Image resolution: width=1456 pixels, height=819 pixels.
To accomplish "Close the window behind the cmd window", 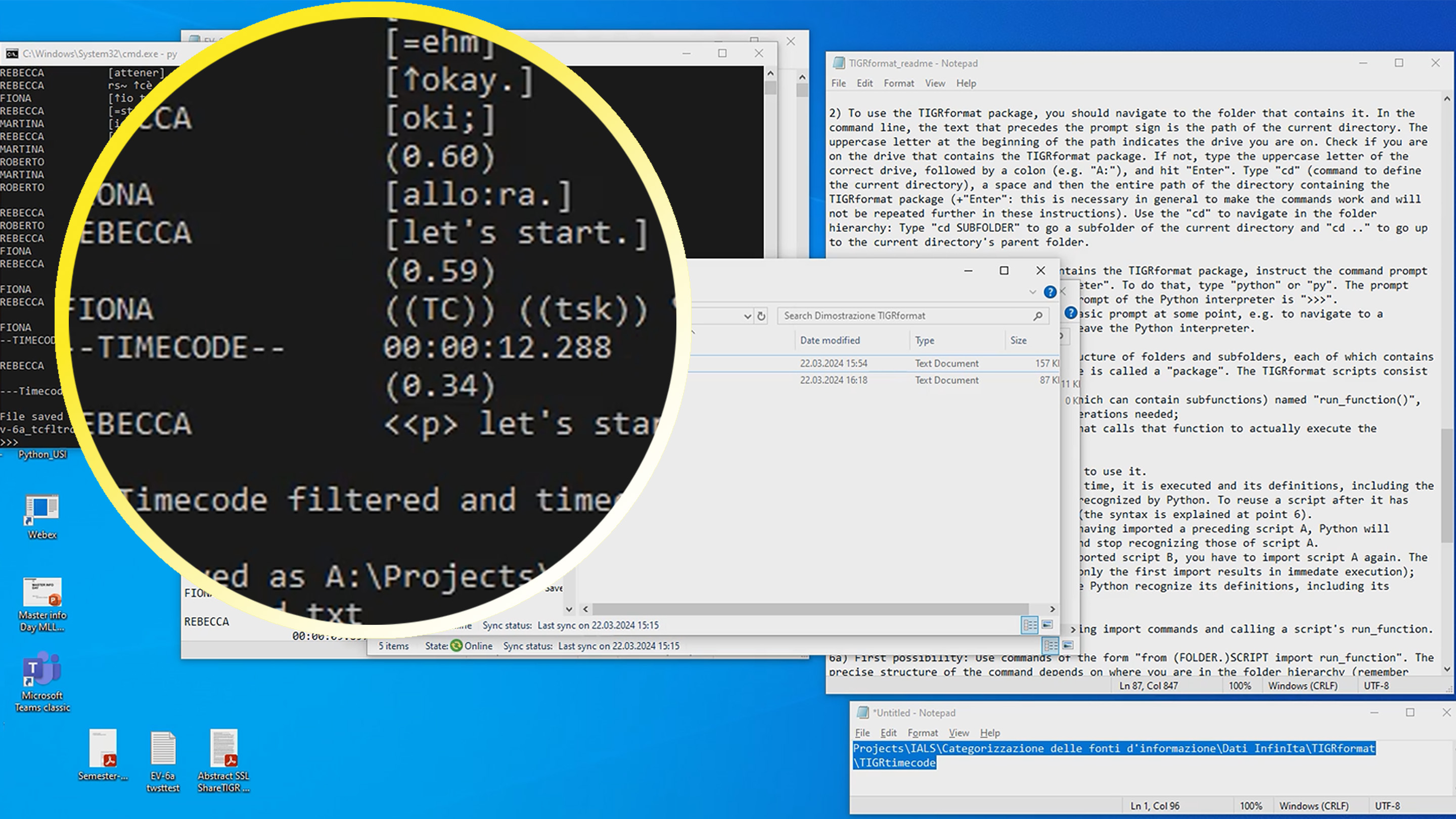I will [x=791, y=41].
